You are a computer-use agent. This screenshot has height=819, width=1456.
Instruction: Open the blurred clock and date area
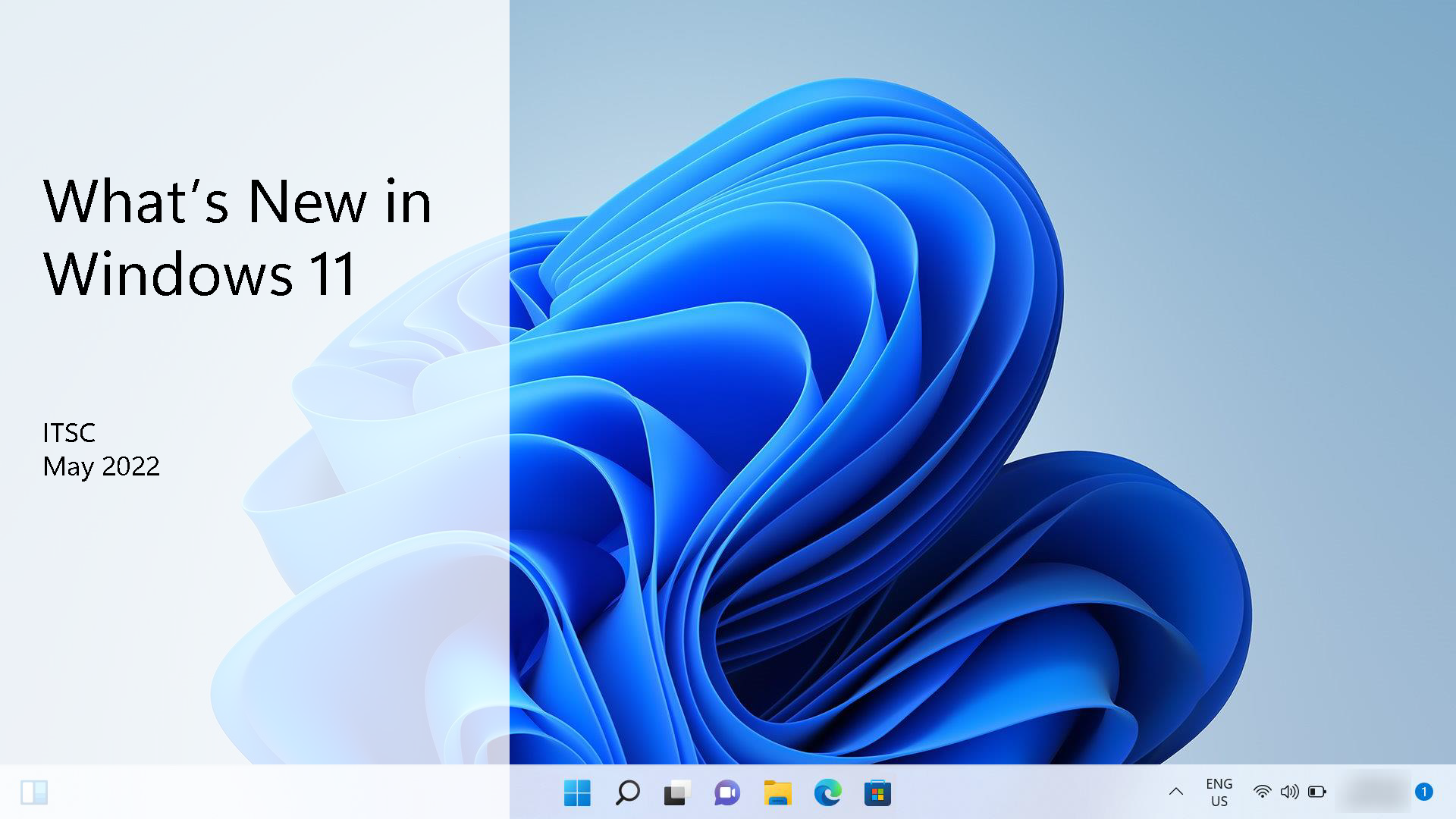coord(1373,792)
